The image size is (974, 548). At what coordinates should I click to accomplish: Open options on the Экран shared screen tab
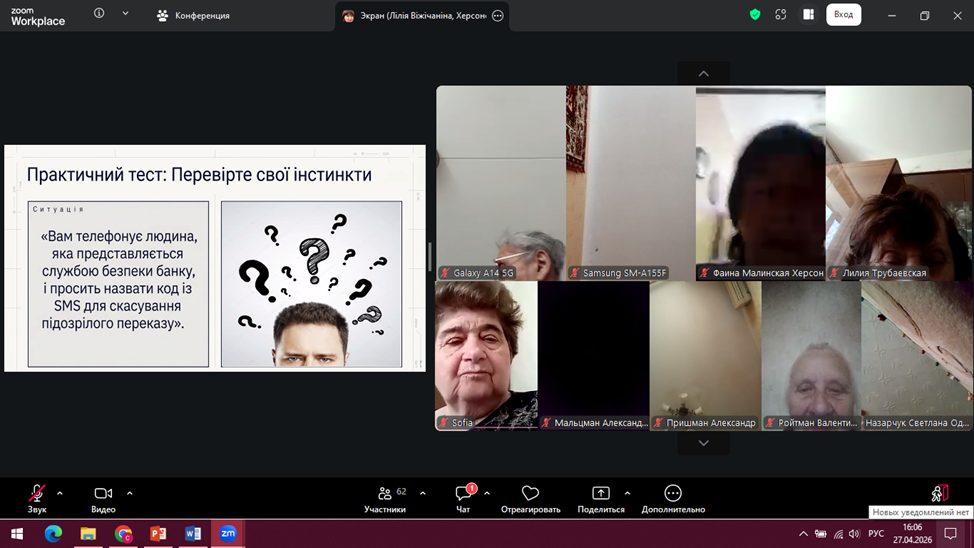[x=498, y=16]
